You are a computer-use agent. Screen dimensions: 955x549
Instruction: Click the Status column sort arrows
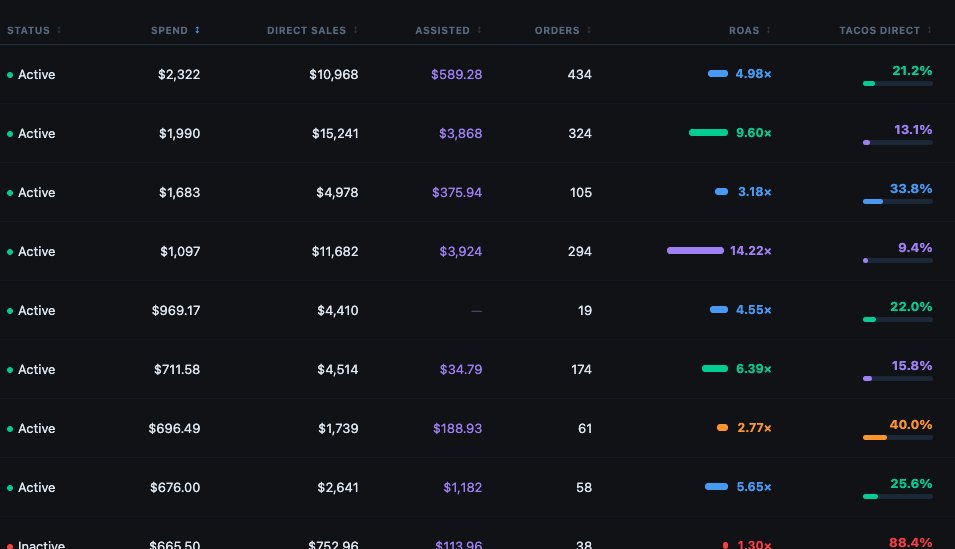pos(59,30)
